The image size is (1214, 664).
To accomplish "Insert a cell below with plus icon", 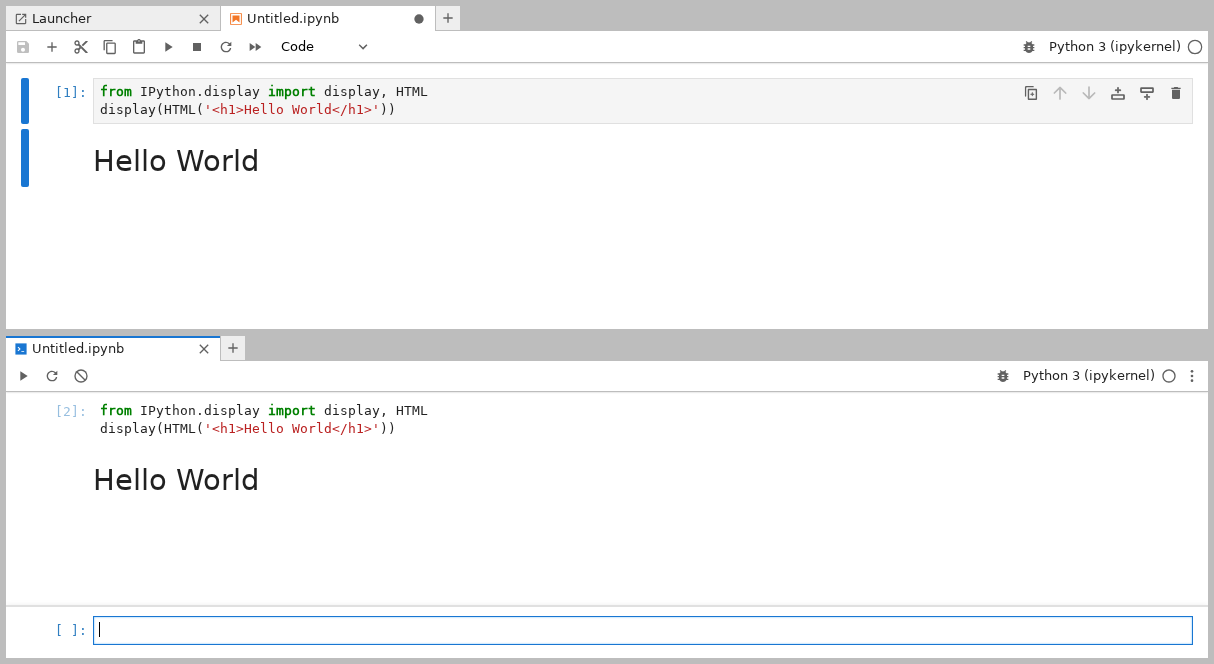I will coord(52,47).
